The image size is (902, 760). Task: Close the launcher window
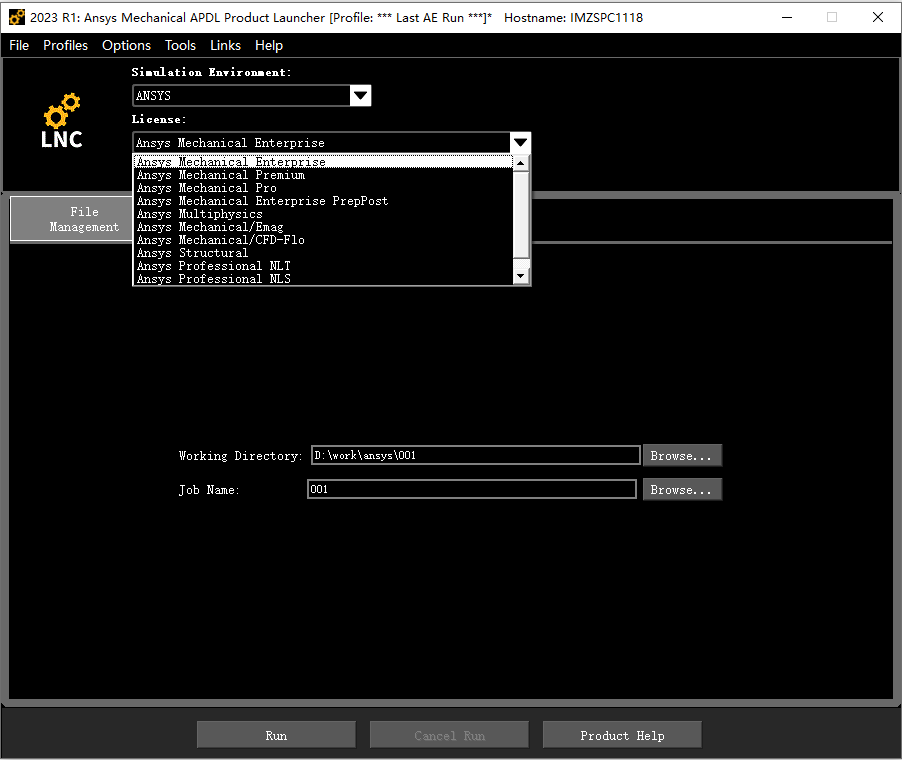pyautogui.click(x=878, y=17)
